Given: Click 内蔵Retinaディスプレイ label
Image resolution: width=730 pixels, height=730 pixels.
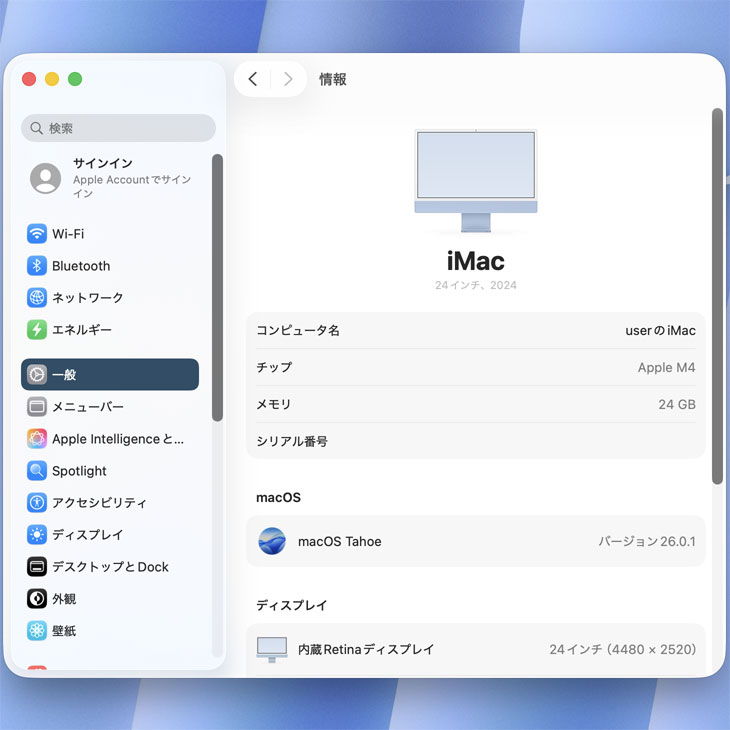Looking at the screenshot, I should [366, 649].
